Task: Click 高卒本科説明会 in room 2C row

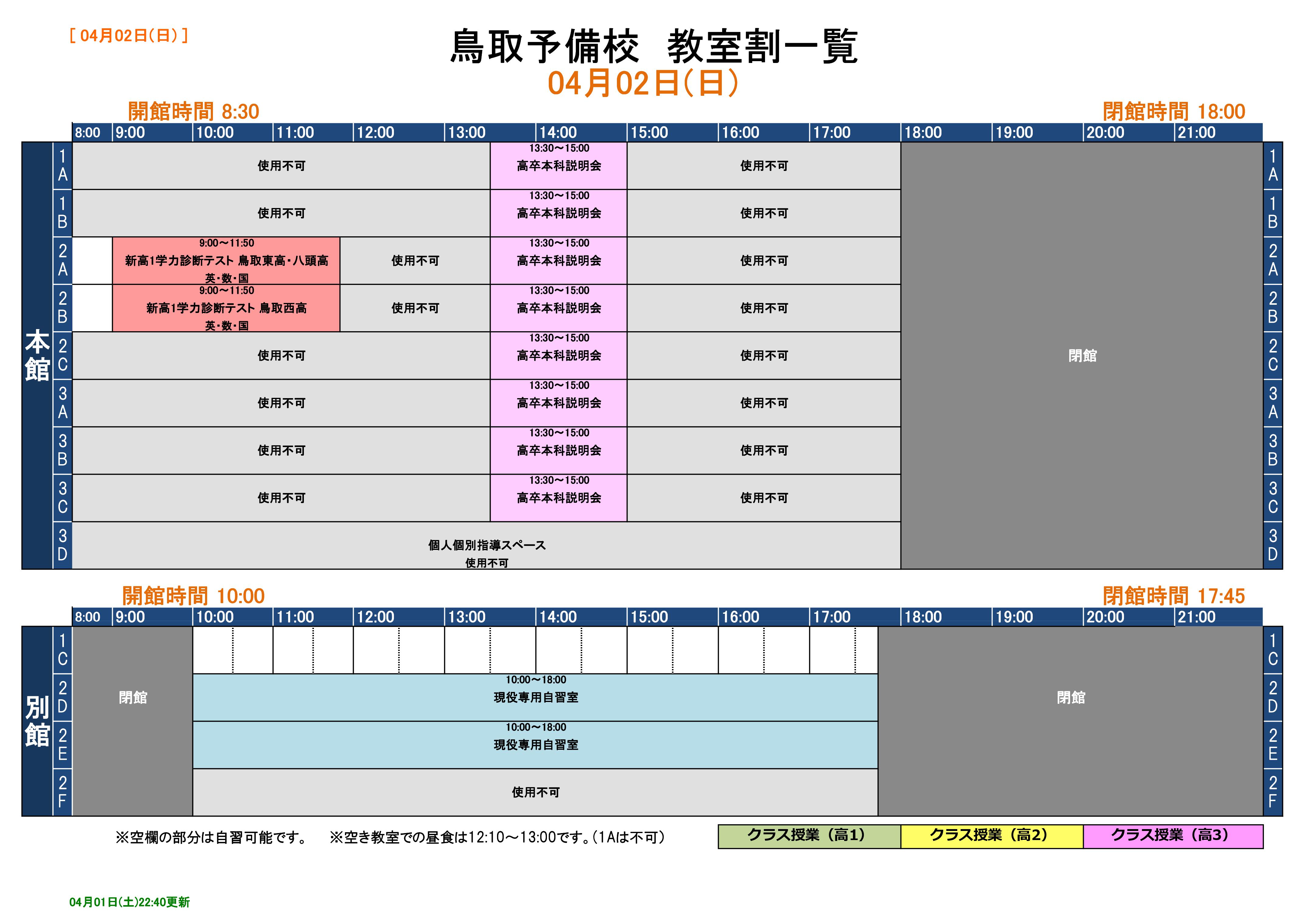Action: [x=559, y=356]
